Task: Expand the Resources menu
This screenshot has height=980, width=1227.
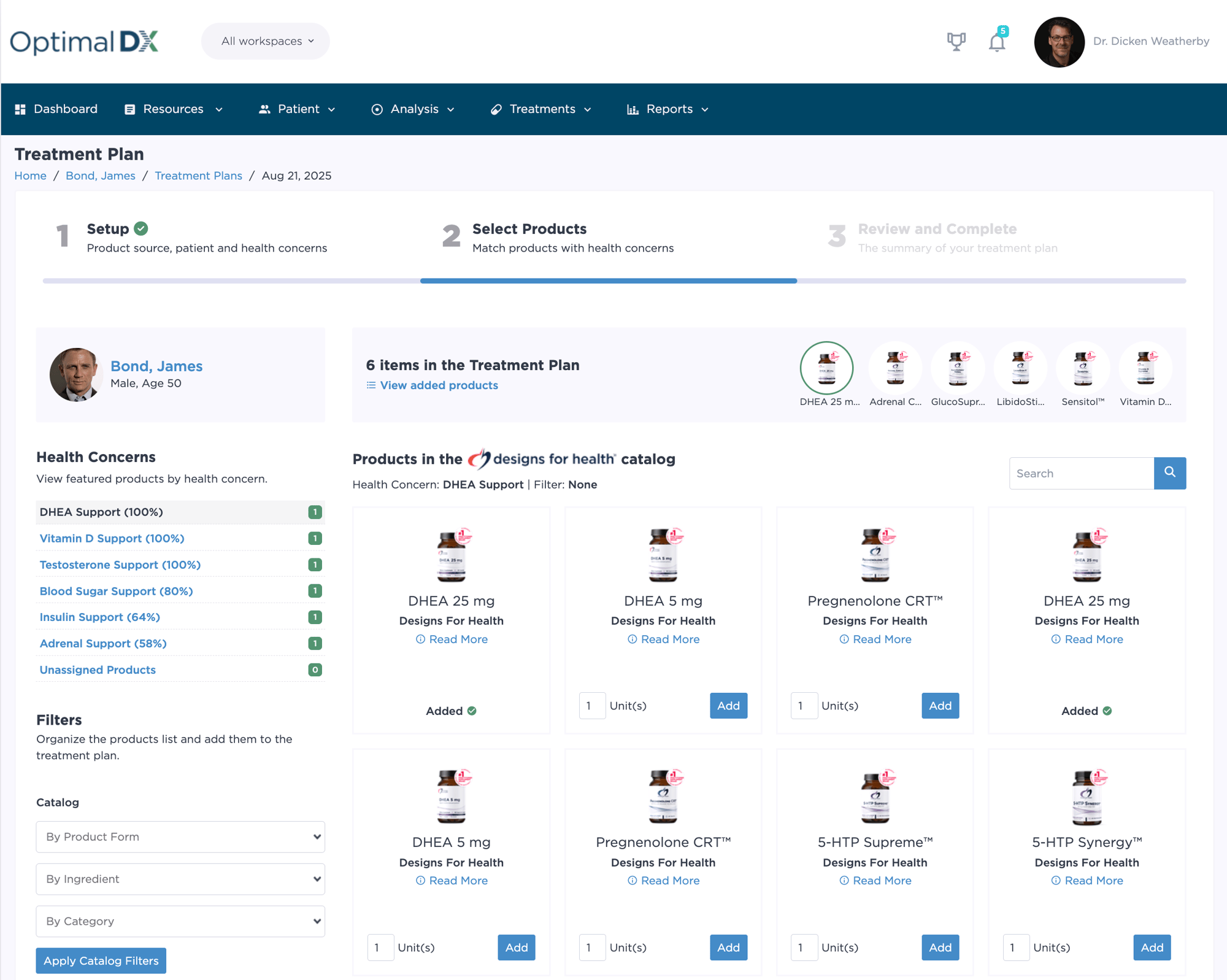Action: pyautogui.click(x=174, y=109)
